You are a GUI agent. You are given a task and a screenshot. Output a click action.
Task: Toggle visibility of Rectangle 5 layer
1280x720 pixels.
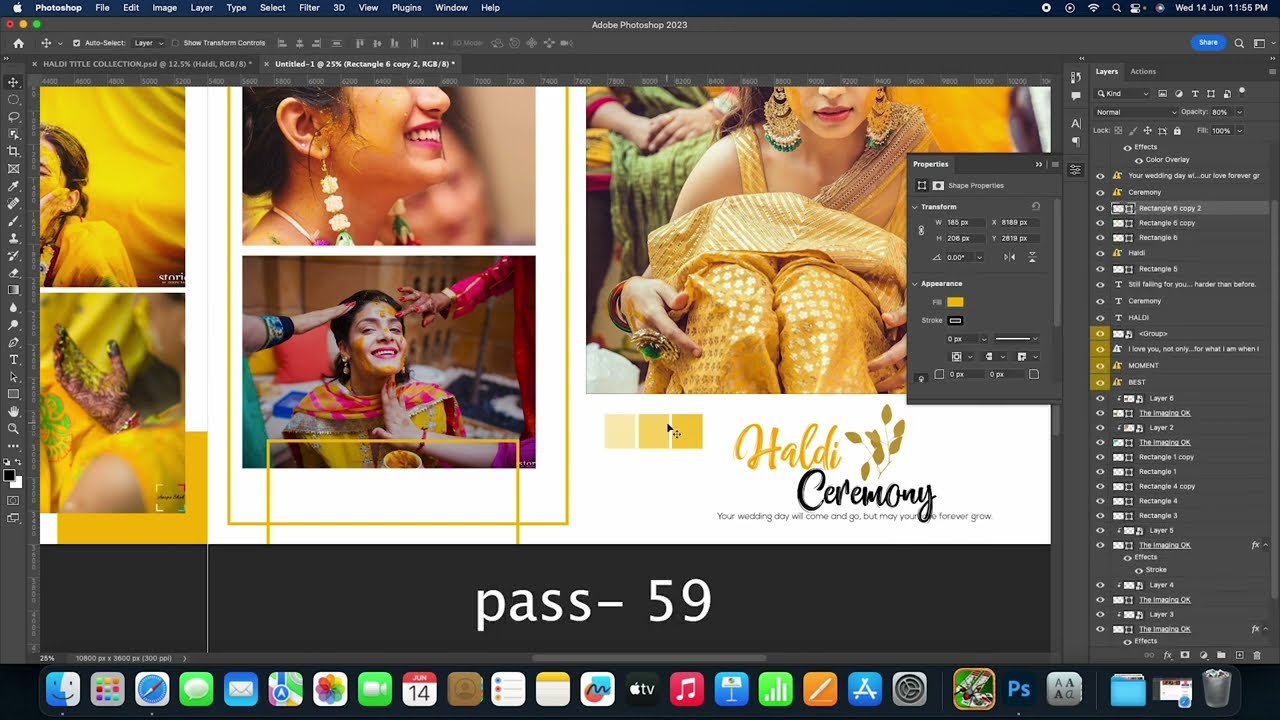(1100, 269)
